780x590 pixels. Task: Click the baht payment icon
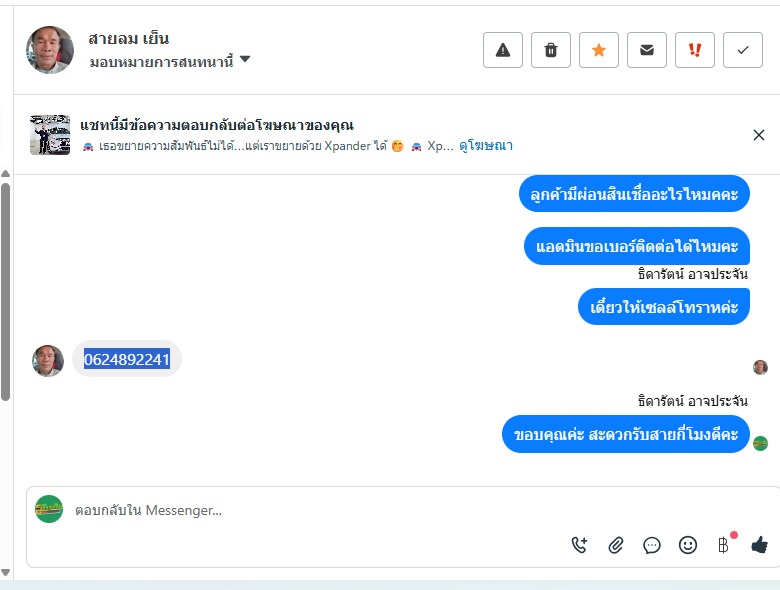coord(723,545)
